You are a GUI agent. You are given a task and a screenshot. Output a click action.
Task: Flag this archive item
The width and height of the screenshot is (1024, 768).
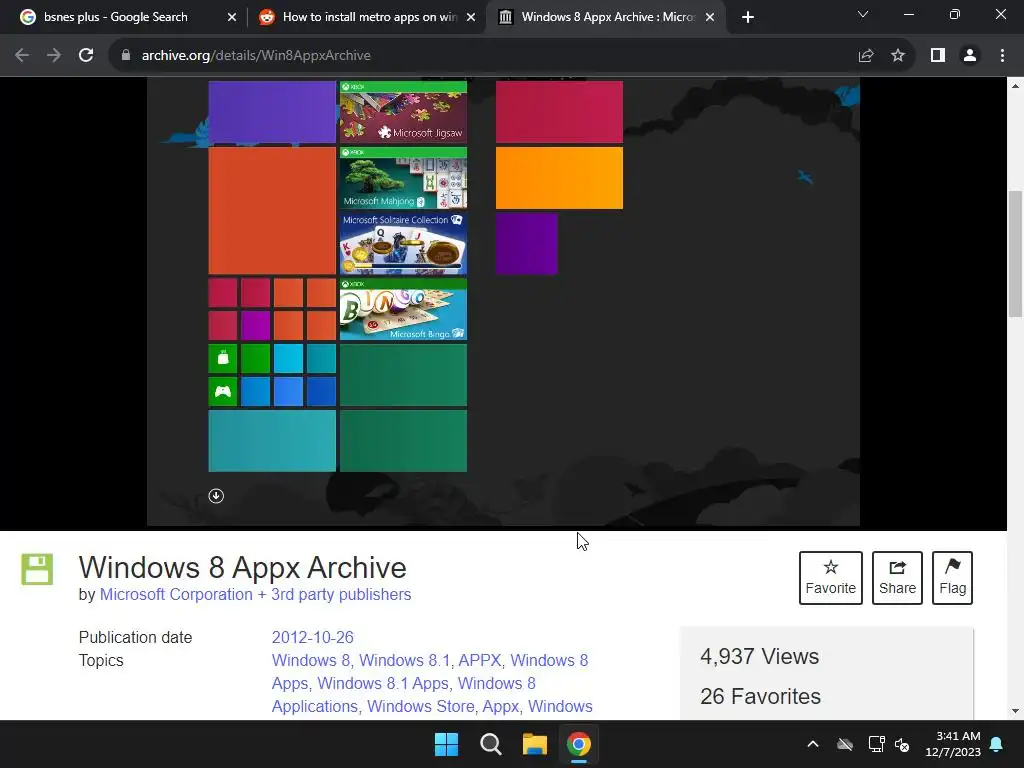tap(952, 577)
